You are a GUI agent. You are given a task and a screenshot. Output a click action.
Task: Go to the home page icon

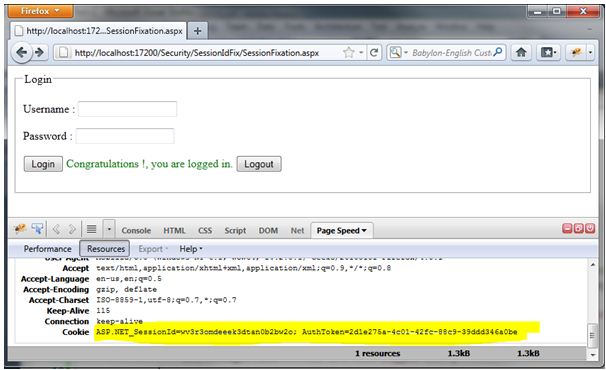click(521, 52)
